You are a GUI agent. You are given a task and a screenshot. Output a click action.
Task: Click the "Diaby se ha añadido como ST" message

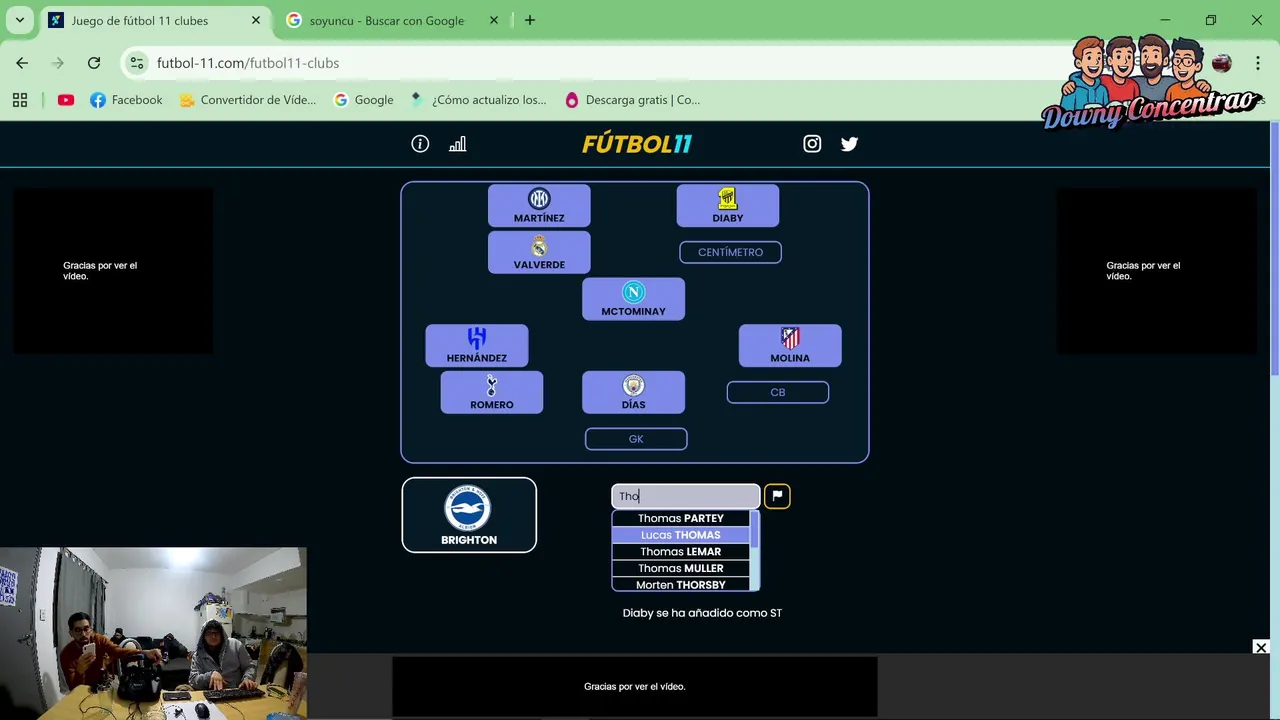(702, 613)
